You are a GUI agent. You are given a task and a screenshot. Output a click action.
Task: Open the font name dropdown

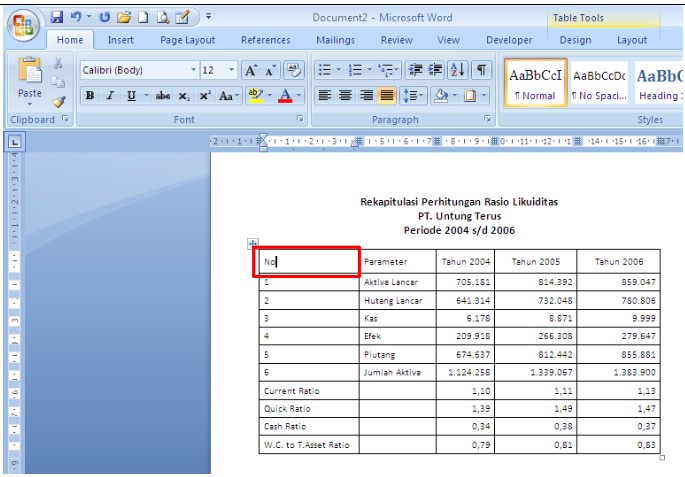click(193, 70)
